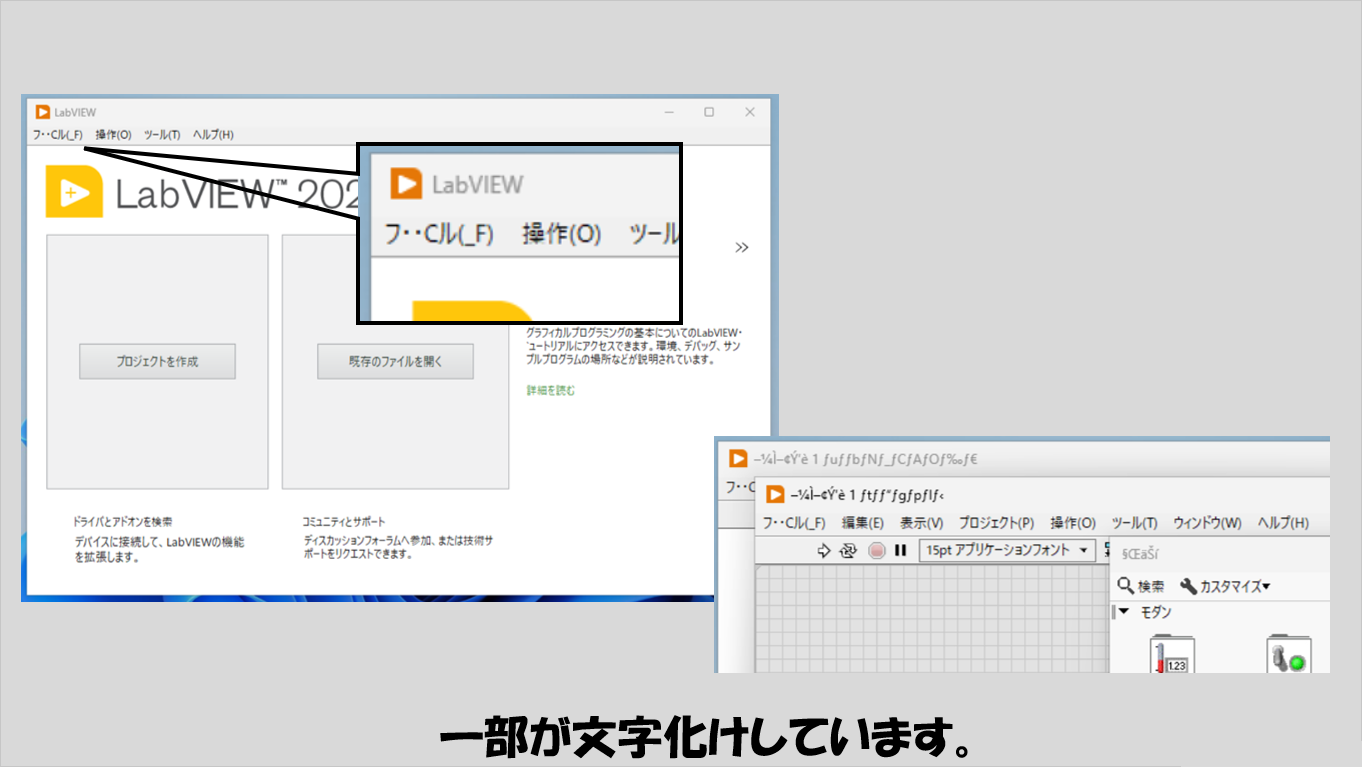Click the empty front panel grid
The image size is (1362, 767).
[930, 620]
